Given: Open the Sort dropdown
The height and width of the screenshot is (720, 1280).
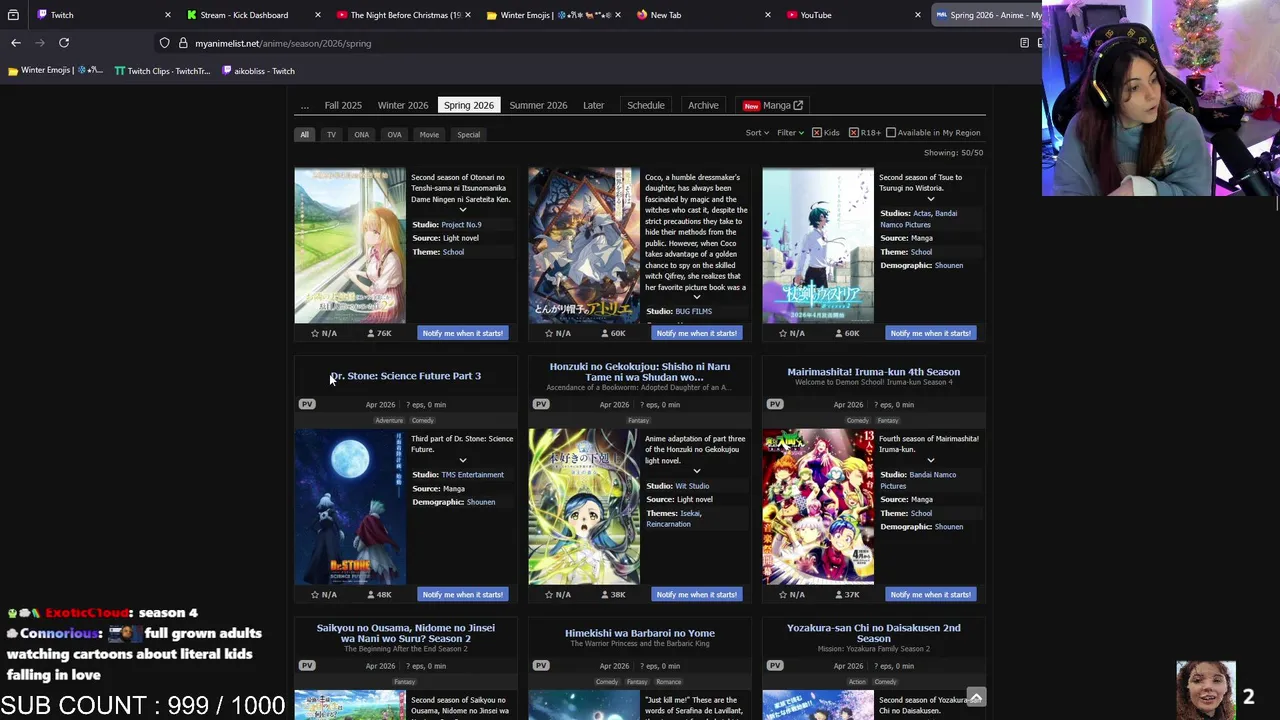Looking at the screenshot, I should 757,133.
